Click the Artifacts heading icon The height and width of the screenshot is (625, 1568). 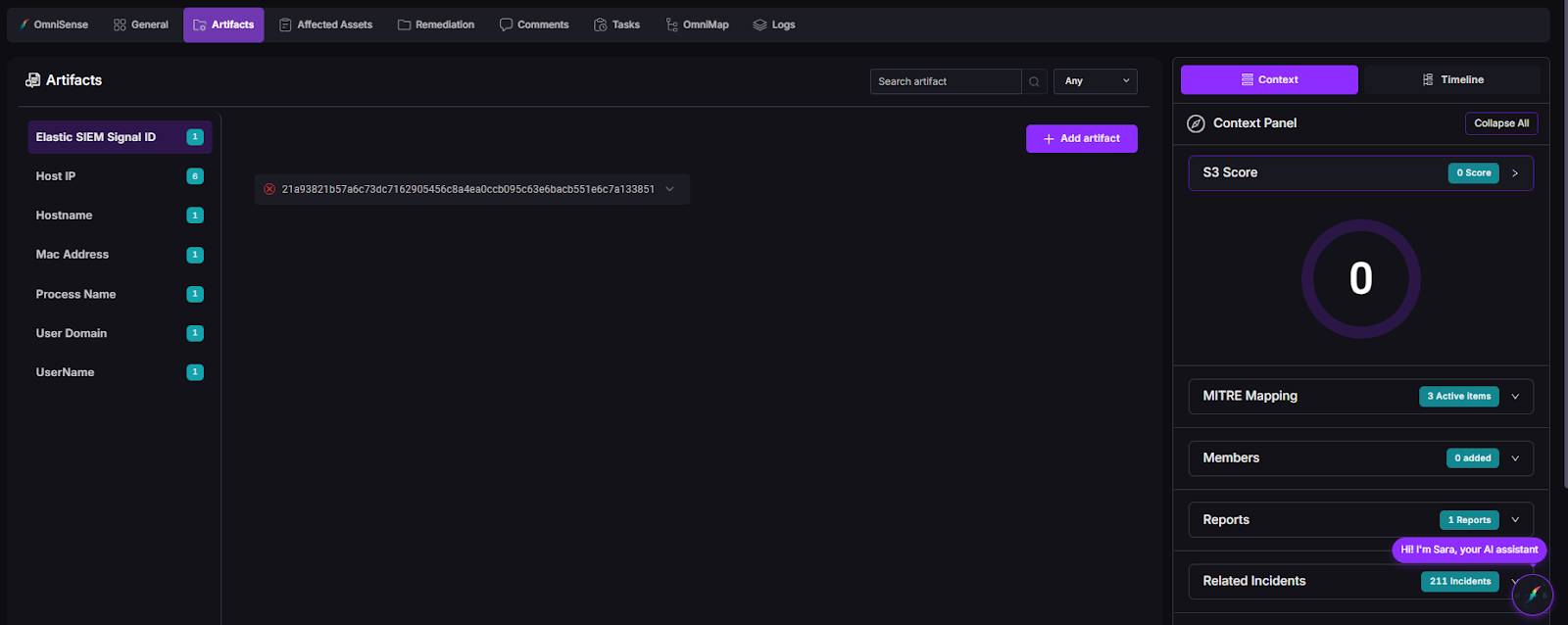tap(32, 80)
